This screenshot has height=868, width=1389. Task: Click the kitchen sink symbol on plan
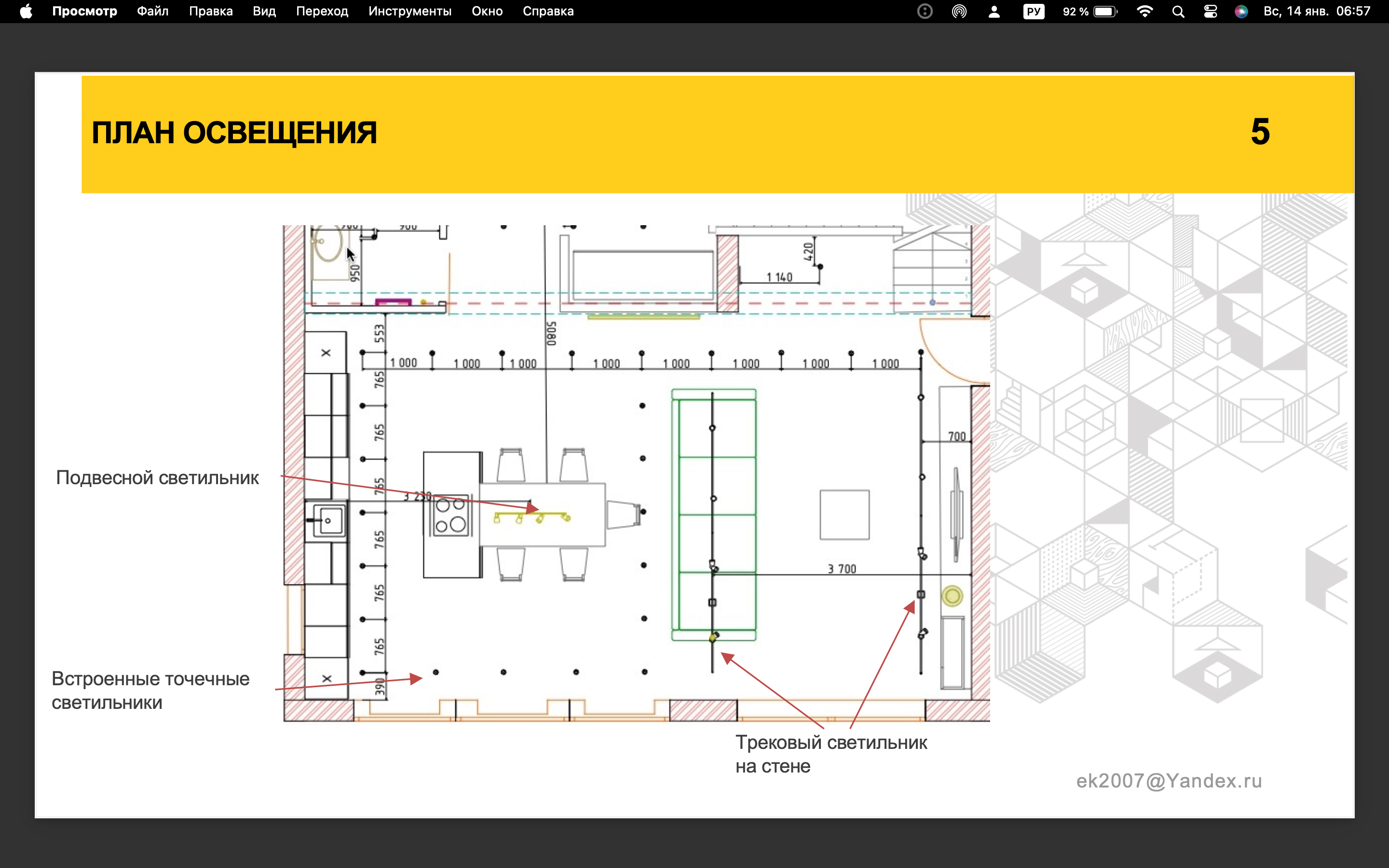coord(329,521)
